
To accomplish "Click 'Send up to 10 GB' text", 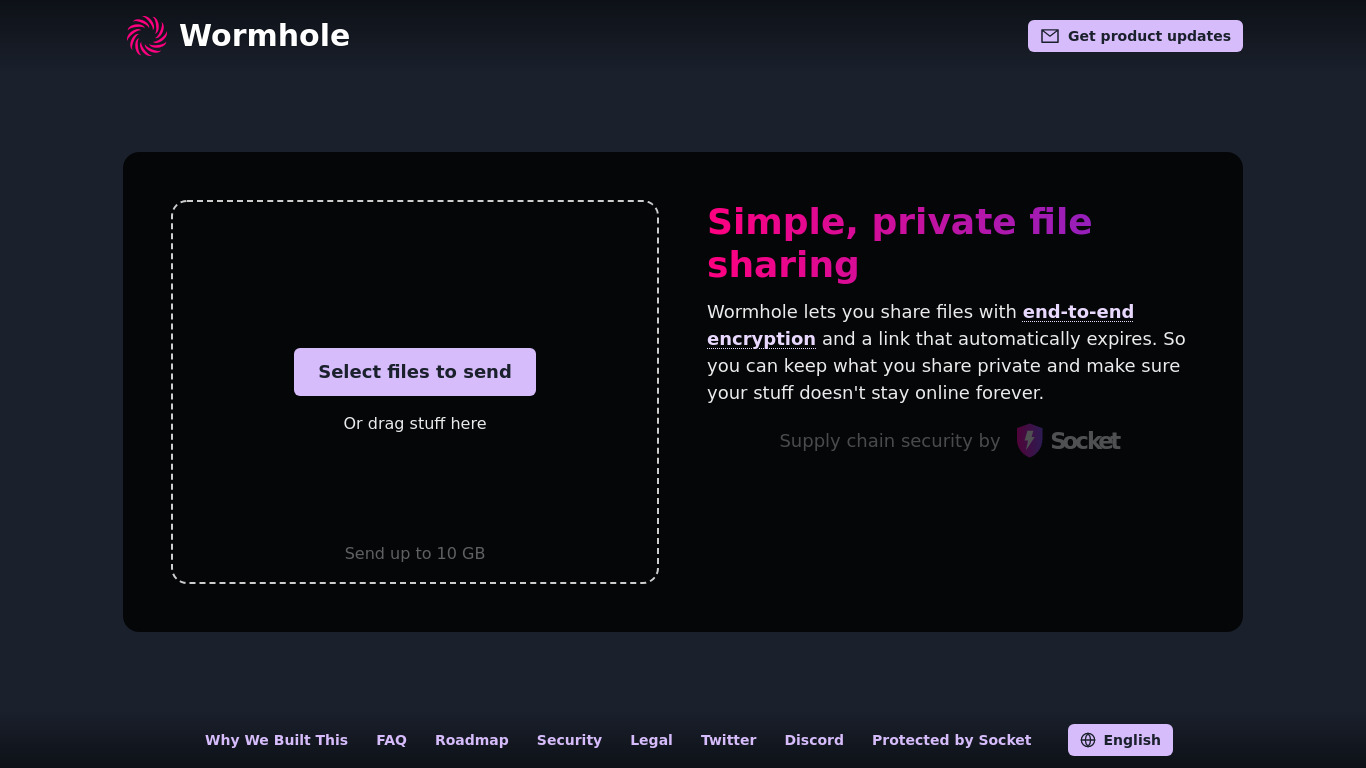I will (x=415, y=553).
